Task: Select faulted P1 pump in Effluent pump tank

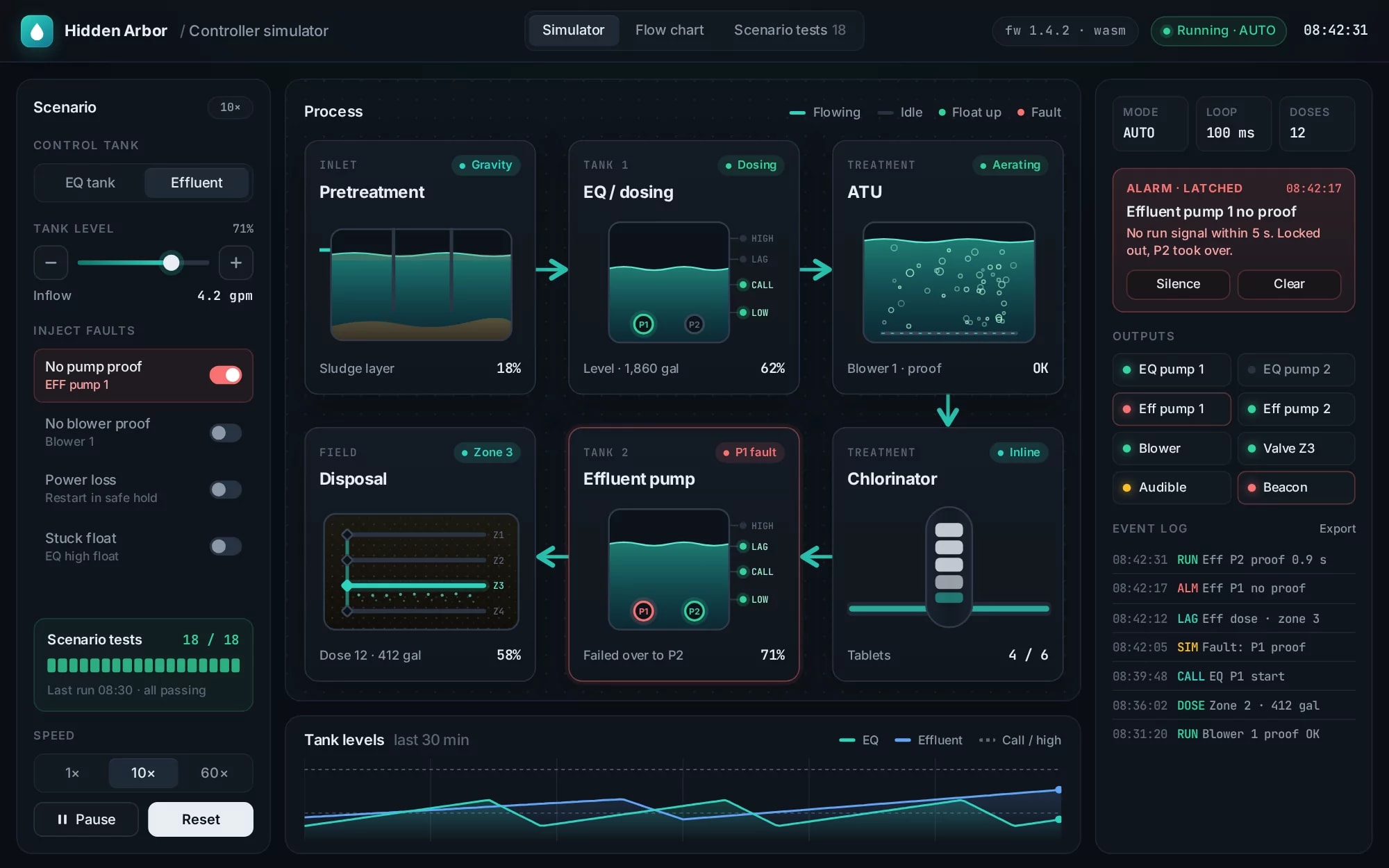Action: [x=644, y=611]
